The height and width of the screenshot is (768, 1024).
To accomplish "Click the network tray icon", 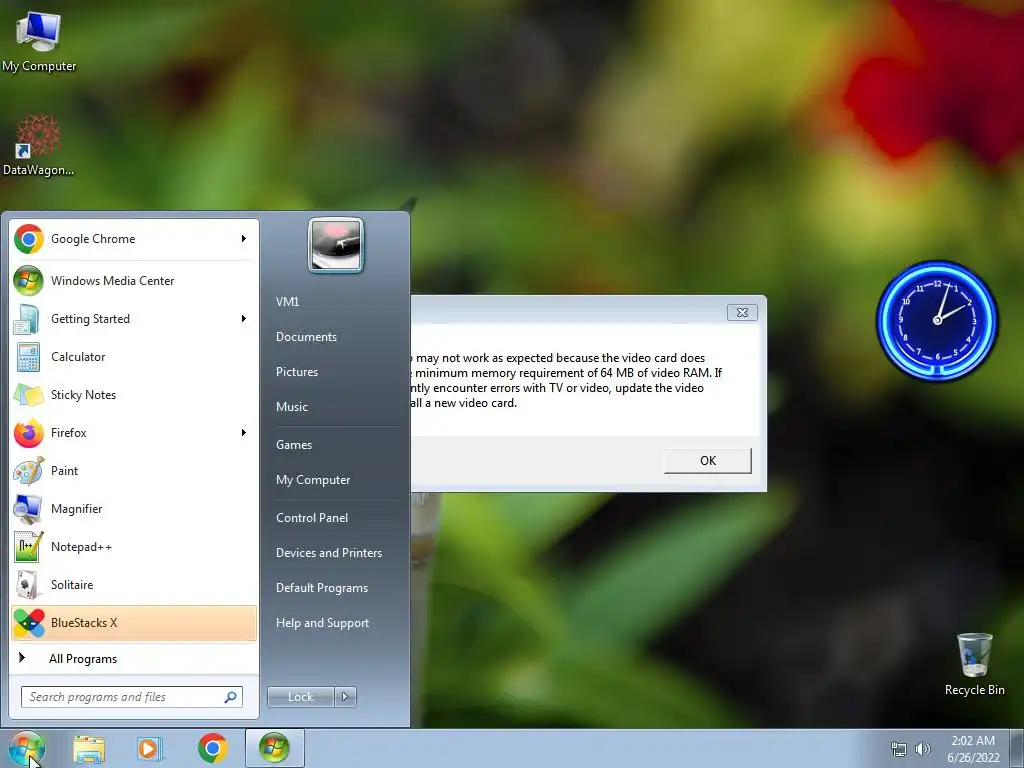I will [899, 749].
